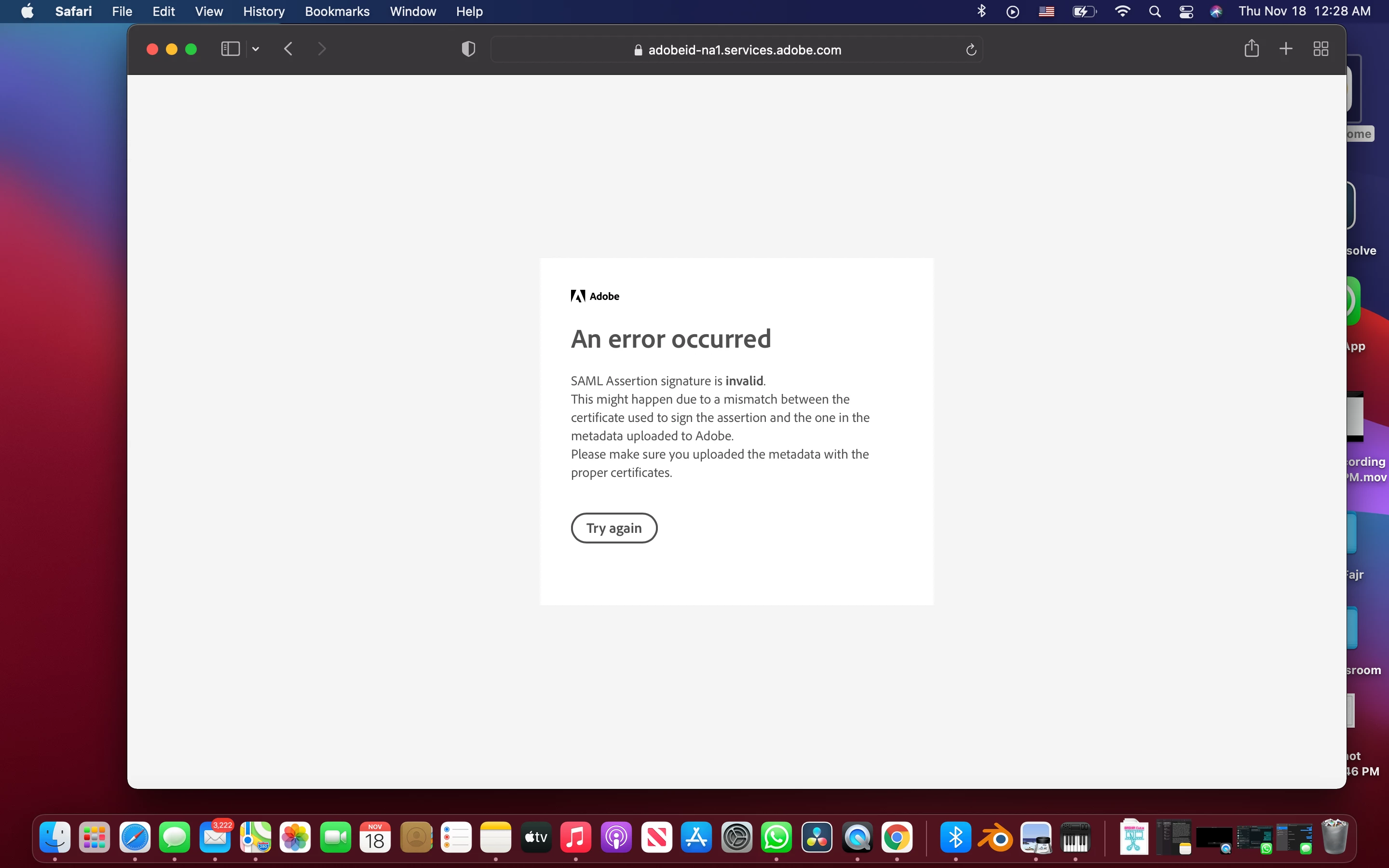Open Control Center
1389x868 pixels.
click(x=1186, y=12)
